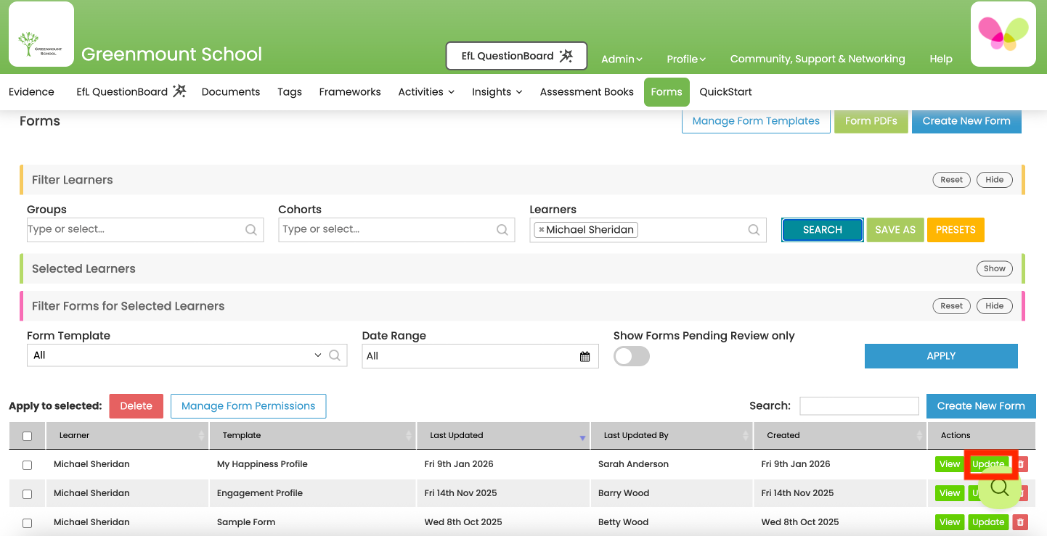The width and height of the screenshot is (1048, 536).
Task: Open PRESETS
Action: pyautogui.click(x=955, y=229)
